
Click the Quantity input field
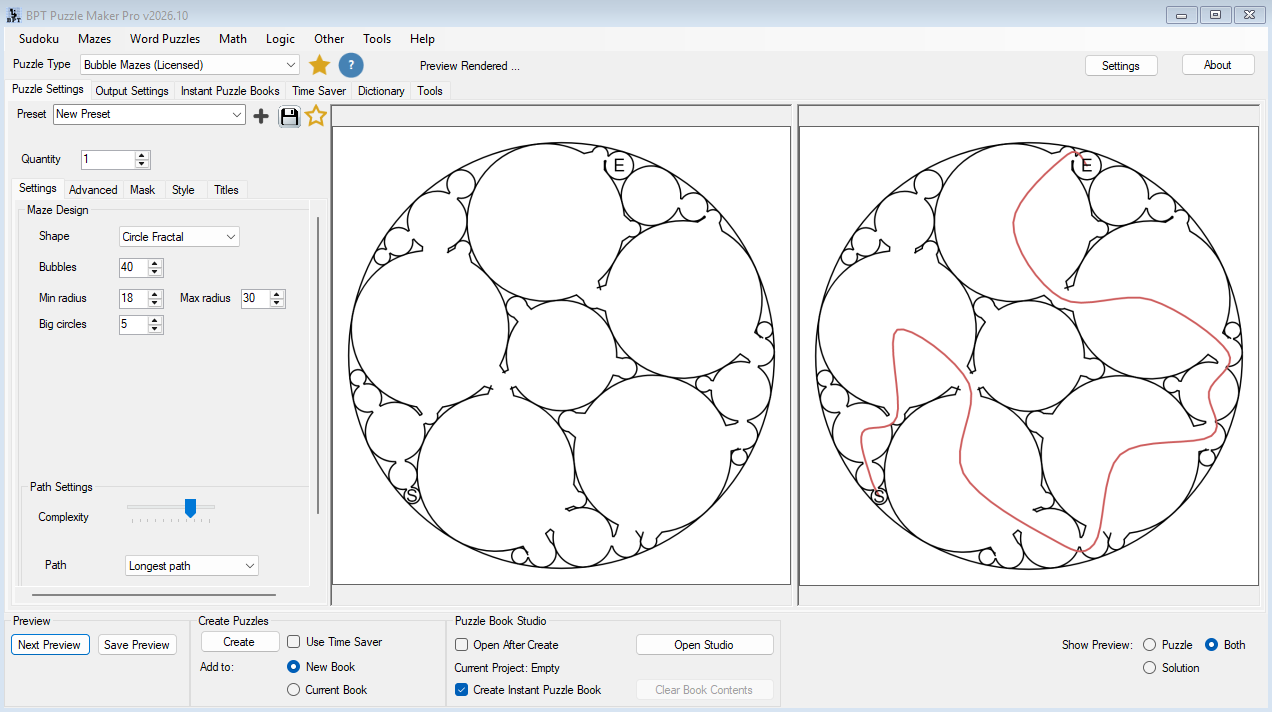108,160
